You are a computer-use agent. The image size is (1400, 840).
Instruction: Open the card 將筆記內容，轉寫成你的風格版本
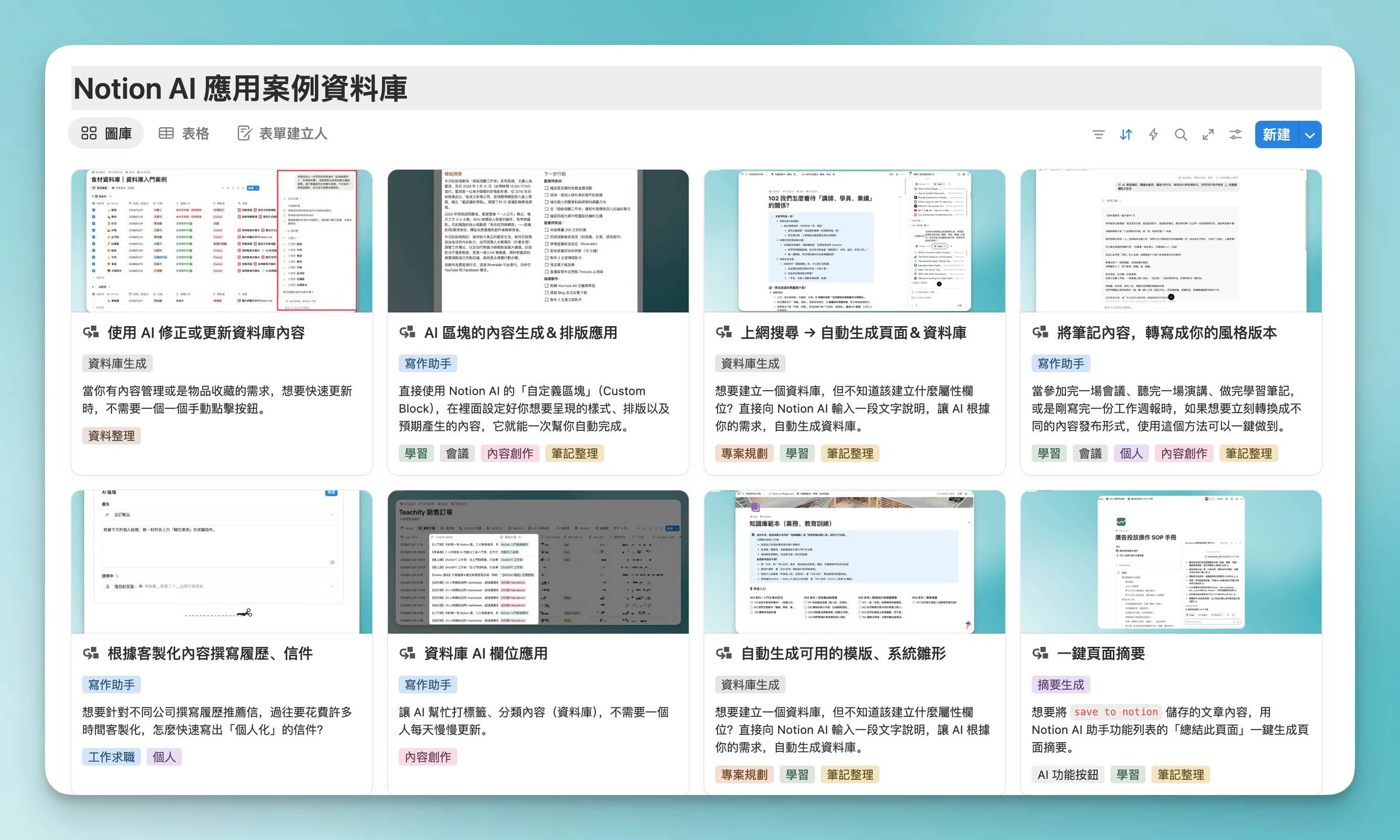[1167, 332]
